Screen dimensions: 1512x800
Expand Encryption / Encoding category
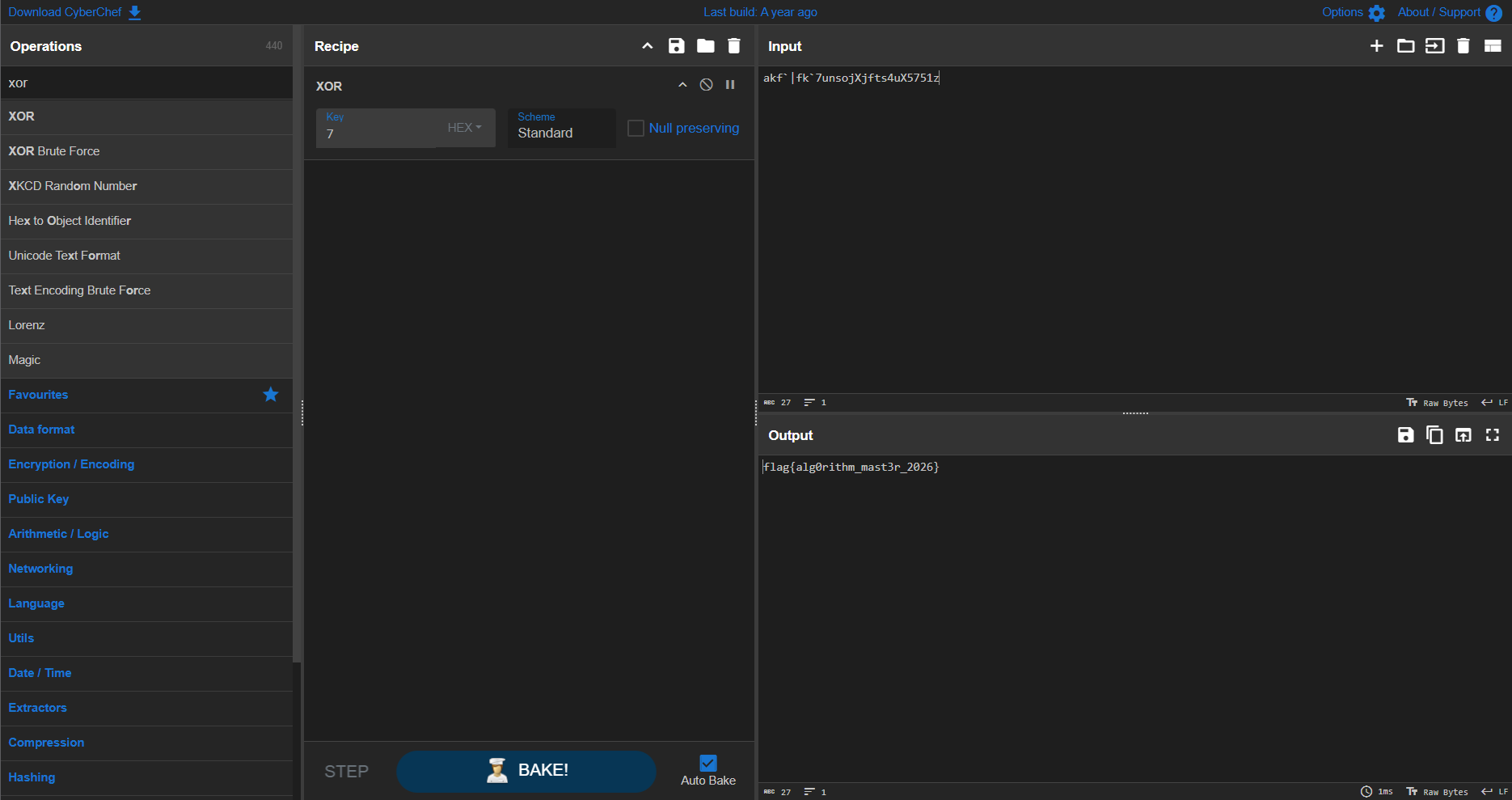point(146,464)
